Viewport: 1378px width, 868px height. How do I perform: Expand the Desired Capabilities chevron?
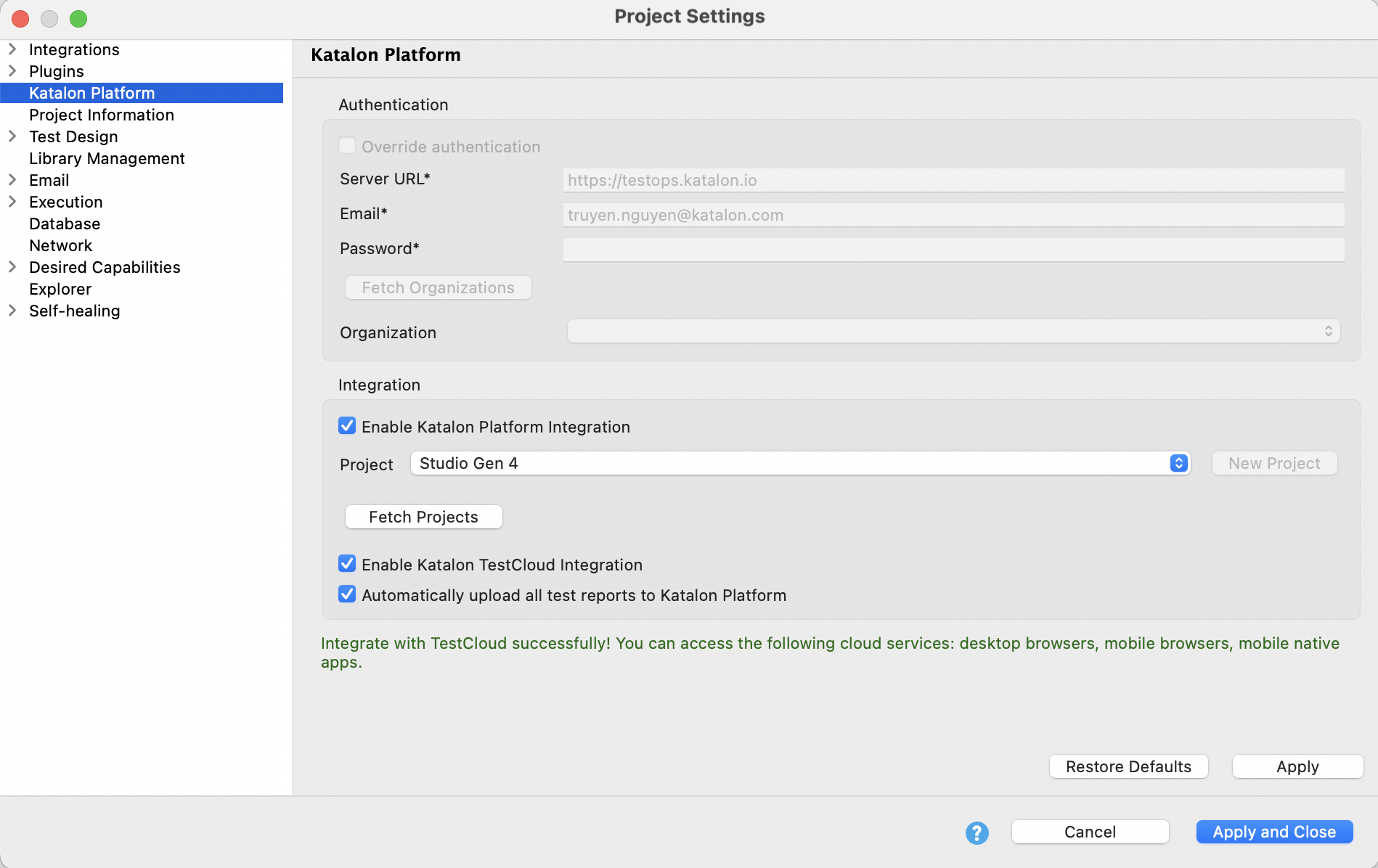[x=12, y=267]
